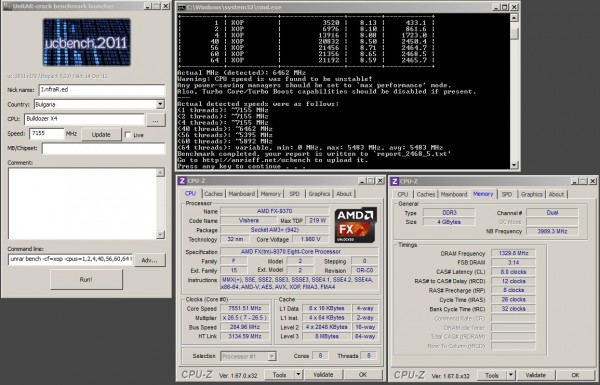Enable the Live checkbox

[x=128, y=135]
